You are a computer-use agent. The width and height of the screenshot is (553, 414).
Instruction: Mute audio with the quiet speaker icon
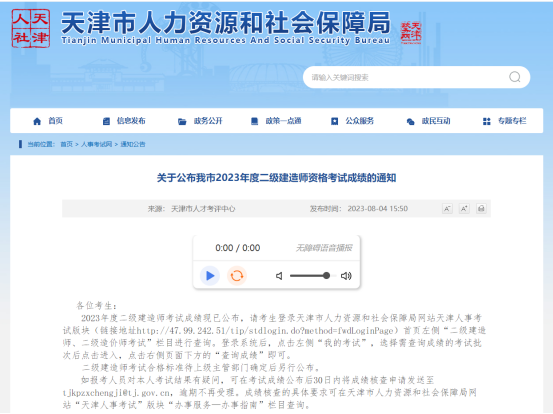click(279, 276)
